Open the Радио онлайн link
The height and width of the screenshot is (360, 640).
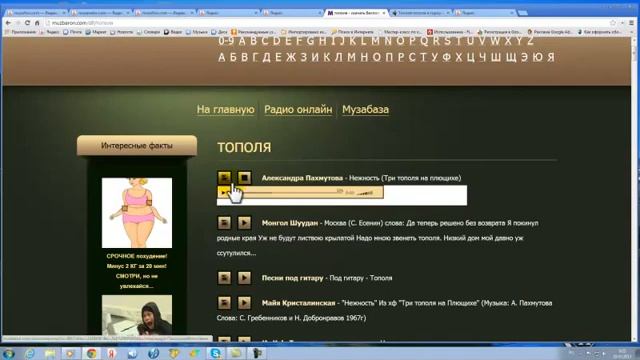(298, 109)
